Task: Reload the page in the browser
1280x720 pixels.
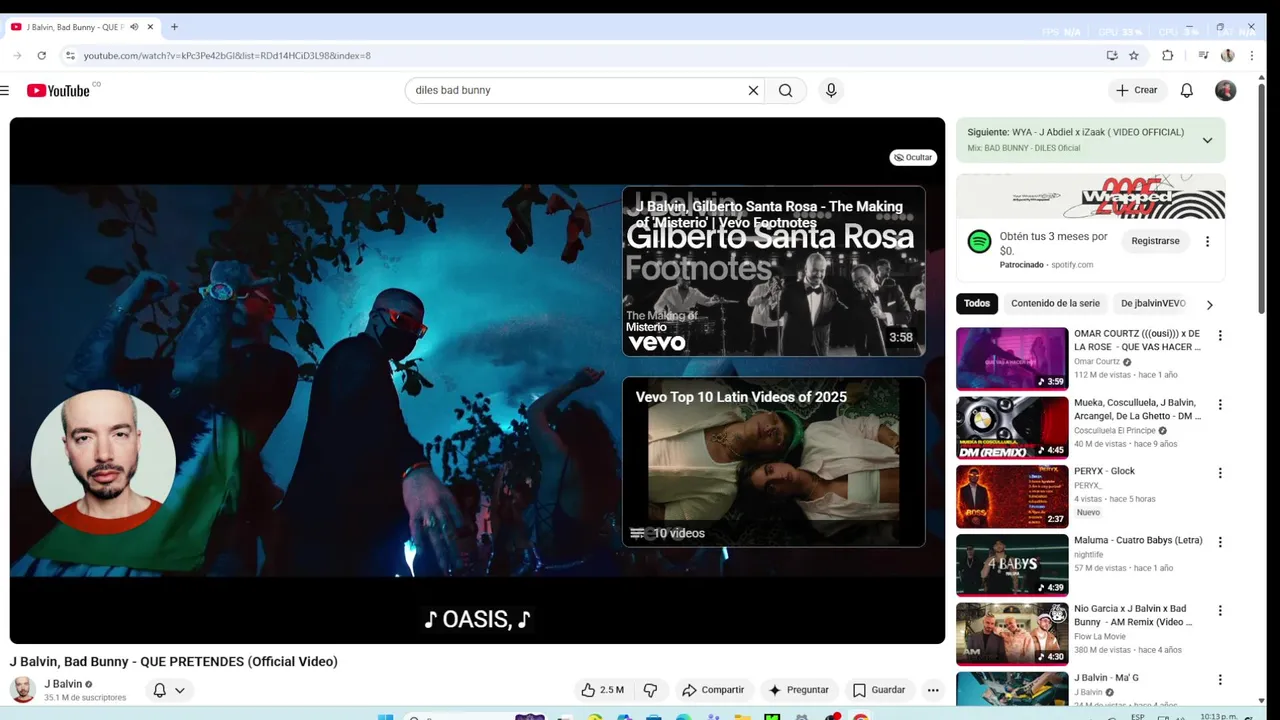Action: 41,56
